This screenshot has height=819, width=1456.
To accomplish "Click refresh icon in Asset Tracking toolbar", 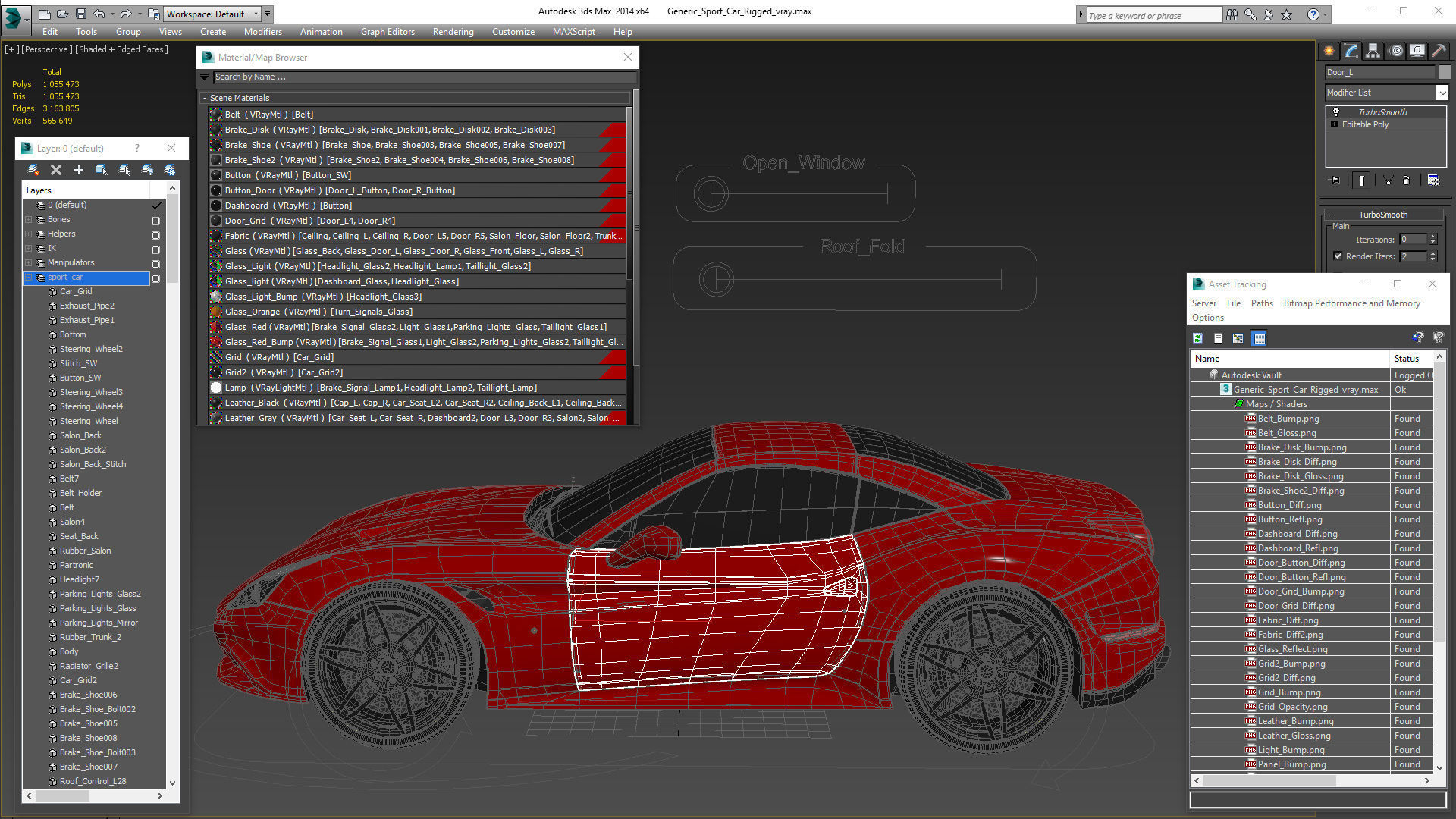I will pyautogui.click(x=1197, y=338).
